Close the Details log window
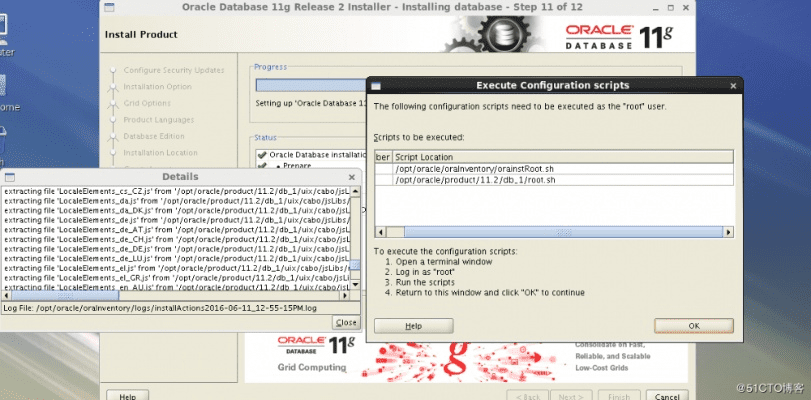Viewport: 811px width, 400px height. (x=346, y=322)
